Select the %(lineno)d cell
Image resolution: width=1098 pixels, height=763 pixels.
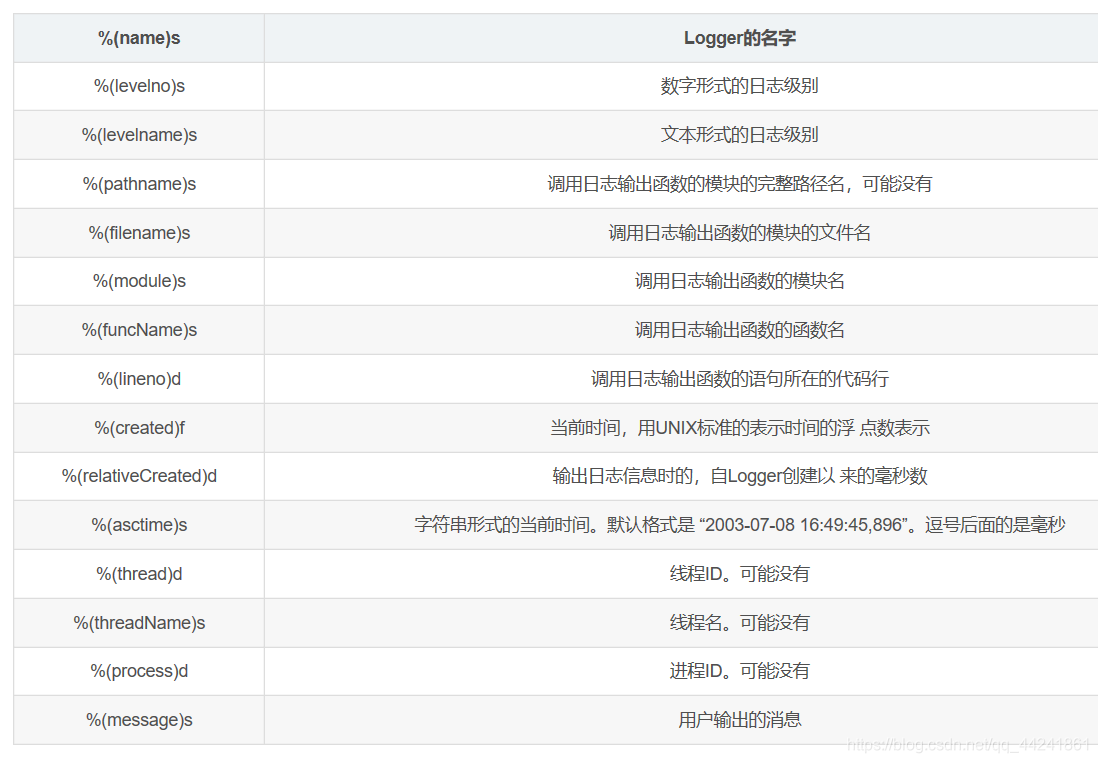pos(139,379)
